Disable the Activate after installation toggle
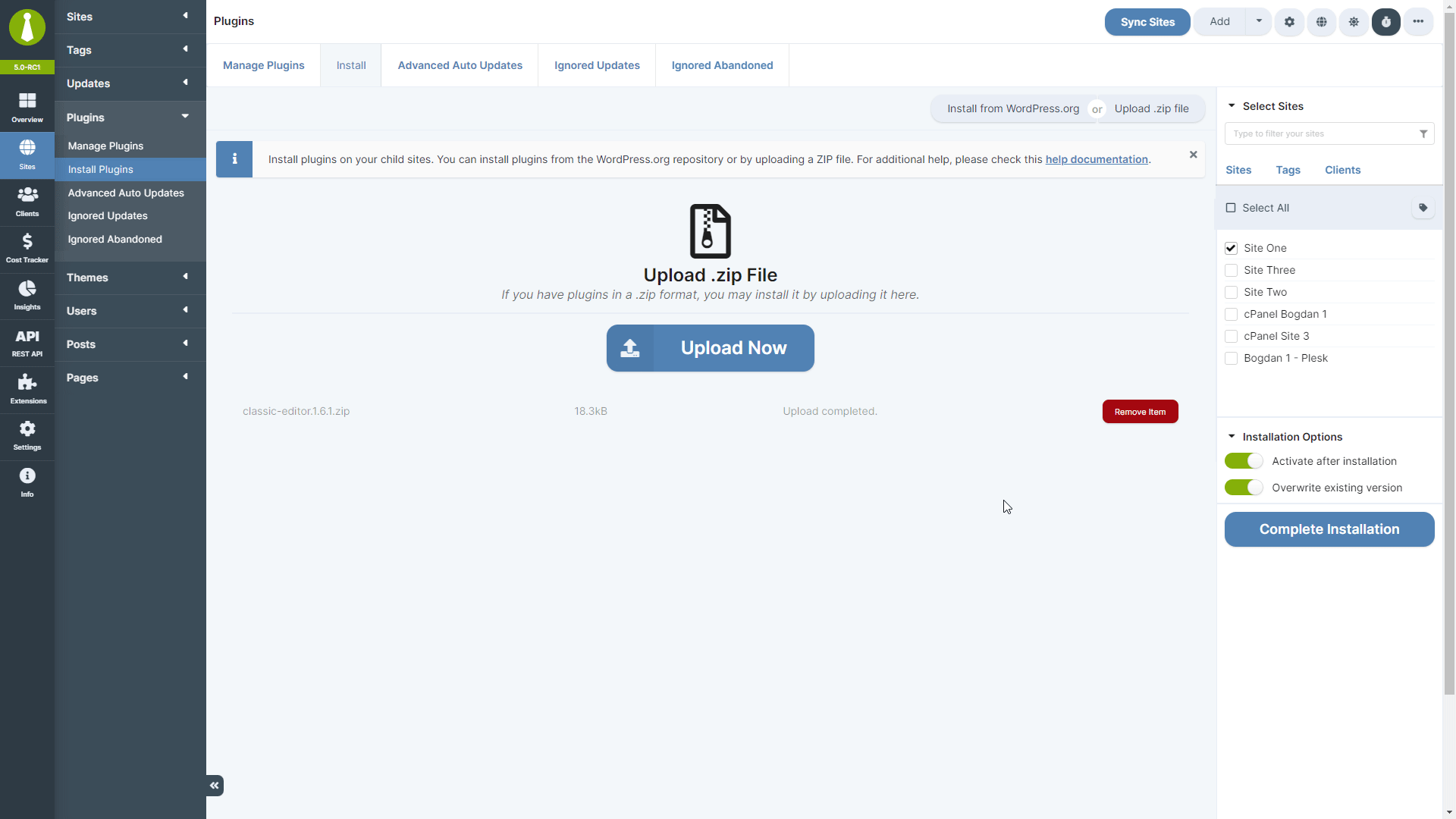The width and height of the screenshot is (1456, 819). click(1244, 460)
